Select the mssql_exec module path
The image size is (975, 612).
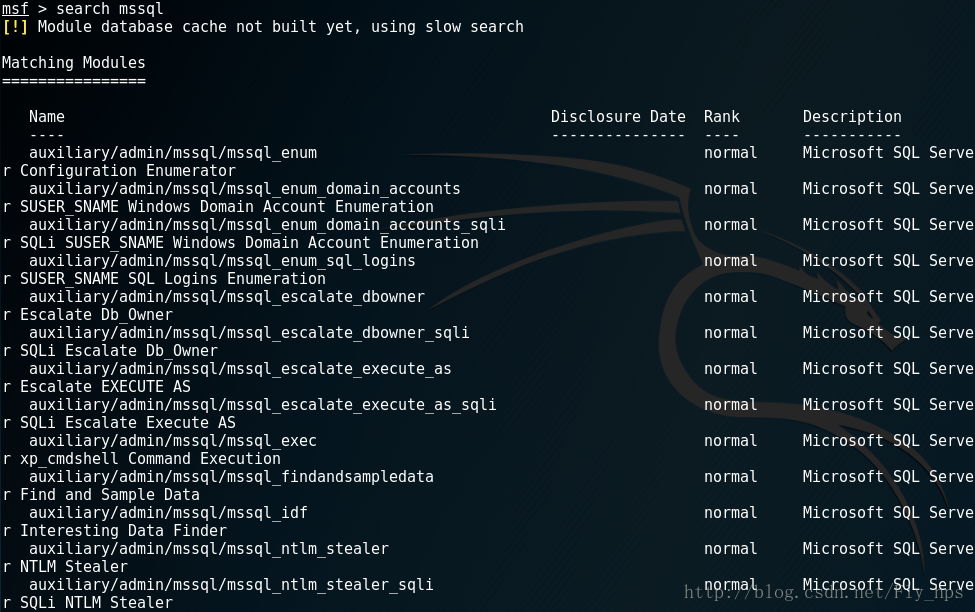coord(173,442)
